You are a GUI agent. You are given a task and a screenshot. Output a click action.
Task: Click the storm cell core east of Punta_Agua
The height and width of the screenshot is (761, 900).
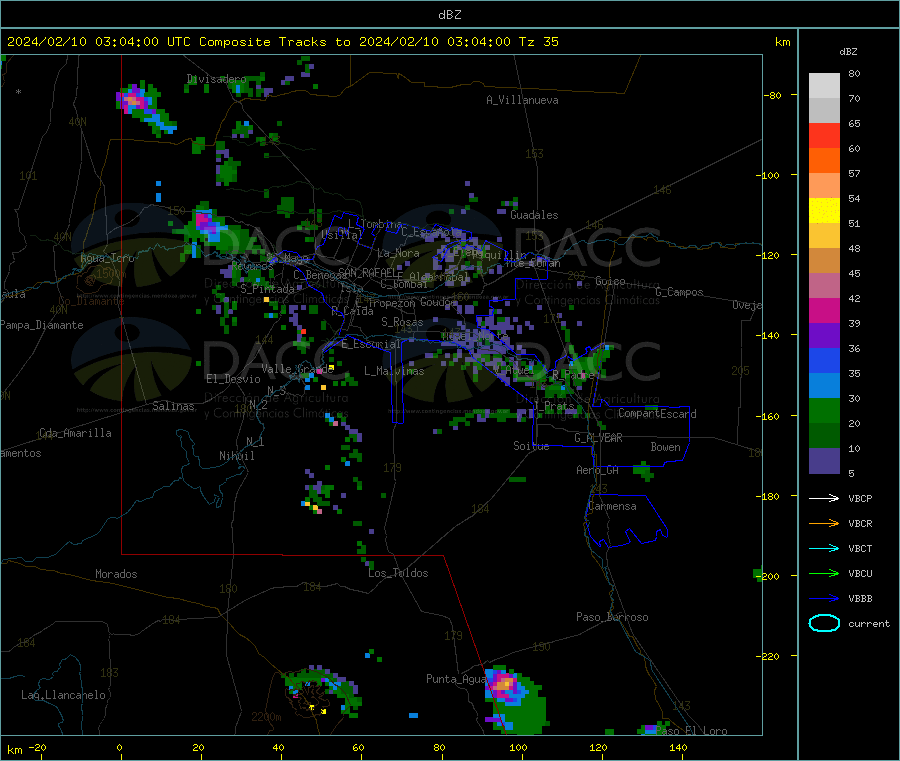[x=505, y=685]
